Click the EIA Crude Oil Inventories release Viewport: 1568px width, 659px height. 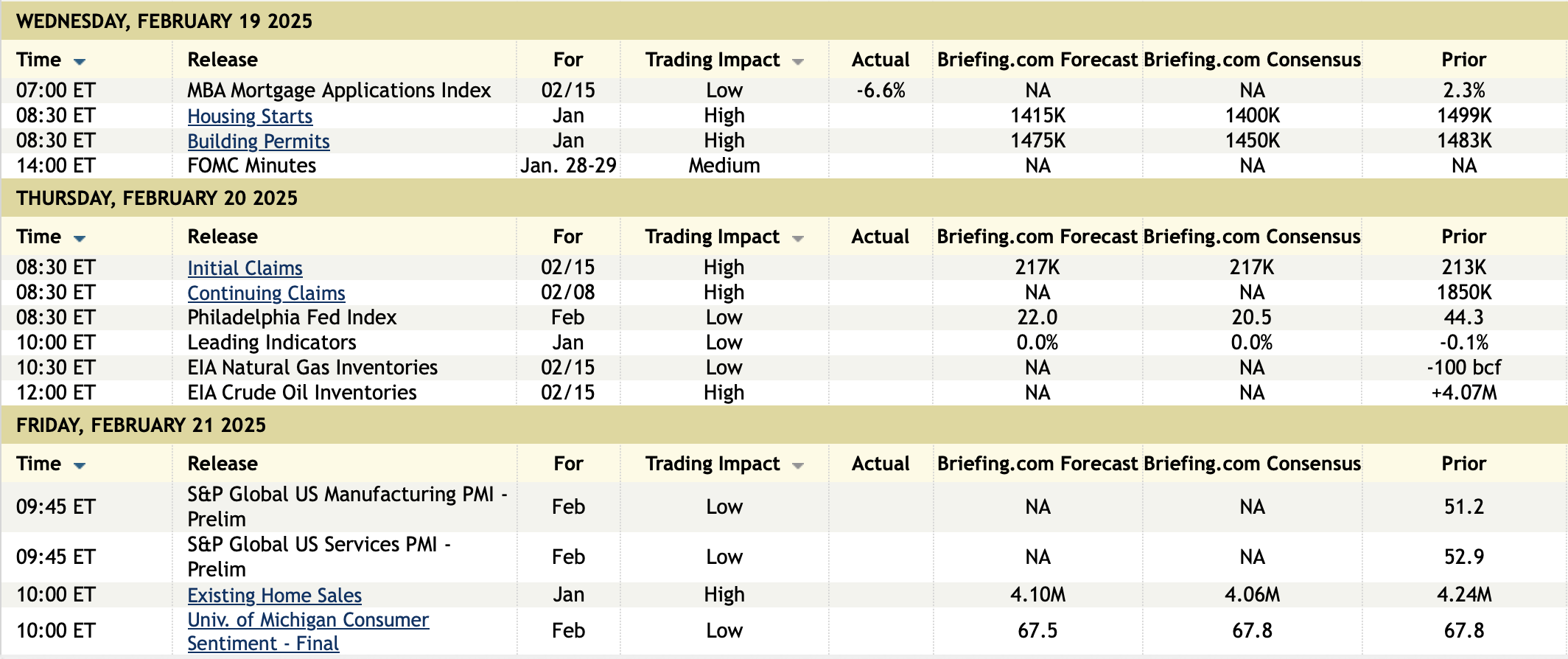pos(302,393)
